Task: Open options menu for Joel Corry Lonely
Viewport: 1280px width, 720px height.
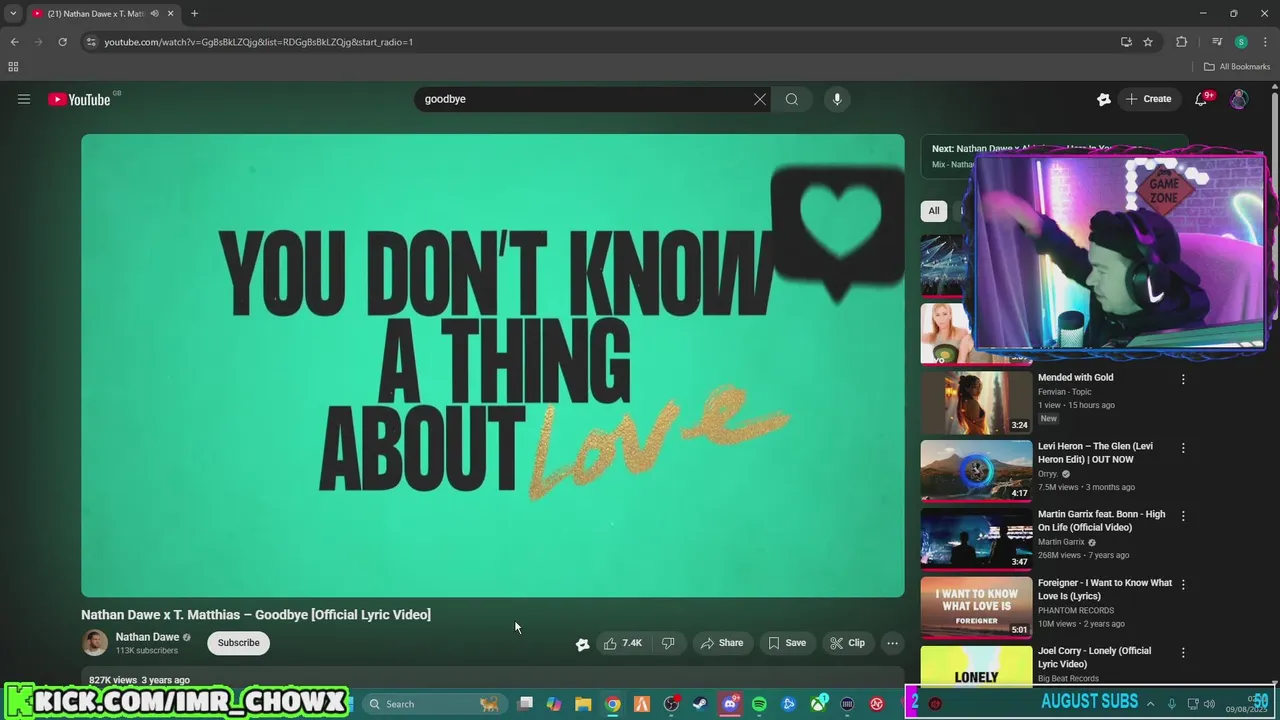Action: pos(1183,652)
